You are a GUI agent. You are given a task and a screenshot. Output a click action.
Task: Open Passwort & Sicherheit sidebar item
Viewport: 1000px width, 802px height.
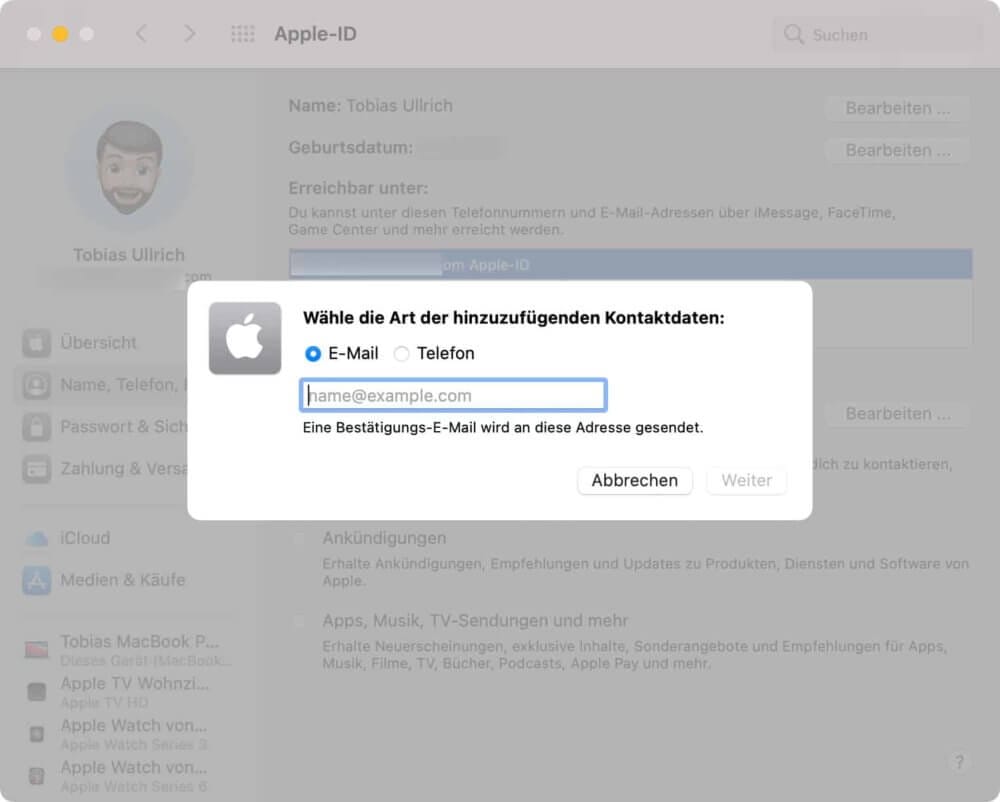[x=103, y=427]
